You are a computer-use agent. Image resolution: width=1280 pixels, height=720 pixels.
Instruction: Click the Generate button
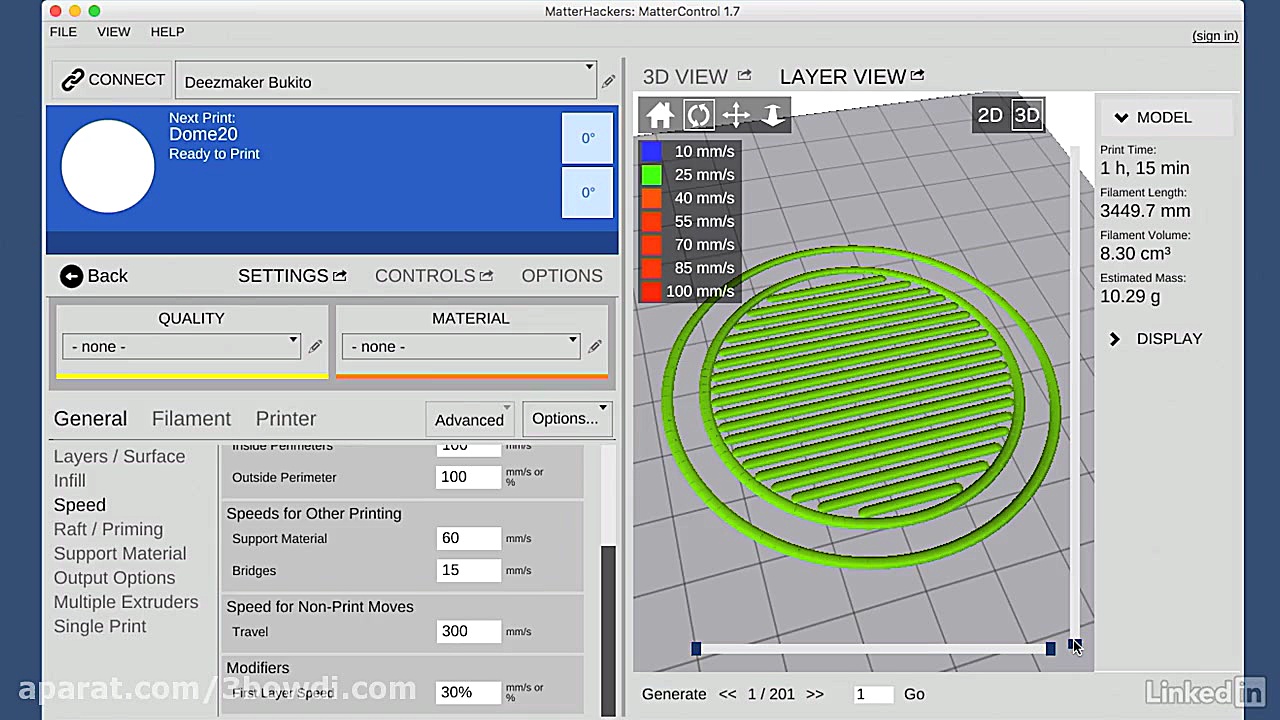(674, 694)
